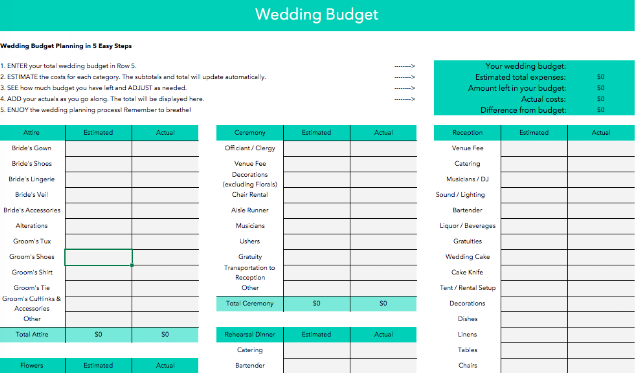640x373 pixels.
Task: Select the Reception Bartender row label
Action: tap(467, 210)
